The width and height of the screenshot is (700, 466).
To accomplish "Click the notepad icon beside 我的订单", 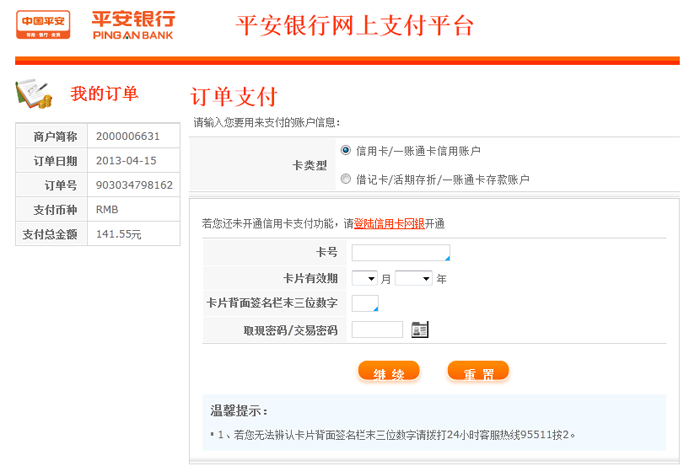I will pos(34,94).
